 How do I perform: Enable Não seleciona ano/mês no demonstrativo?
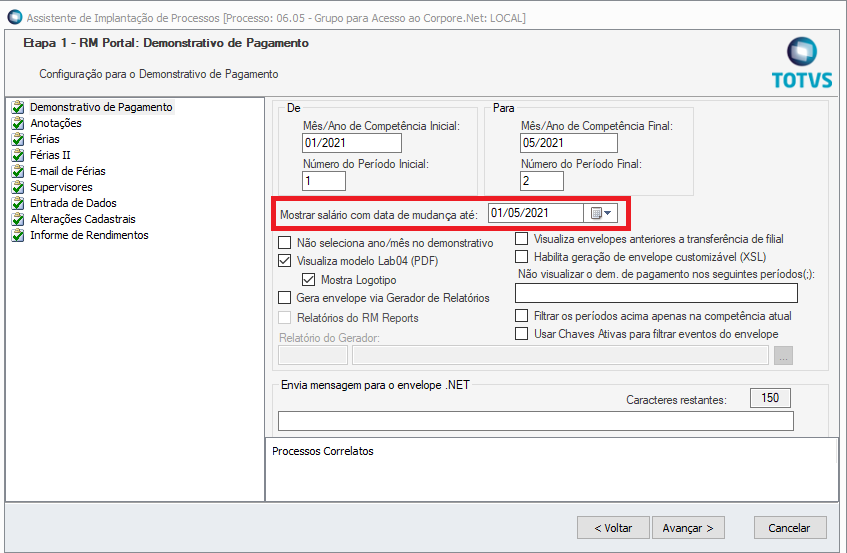click(x=284, y=242)
